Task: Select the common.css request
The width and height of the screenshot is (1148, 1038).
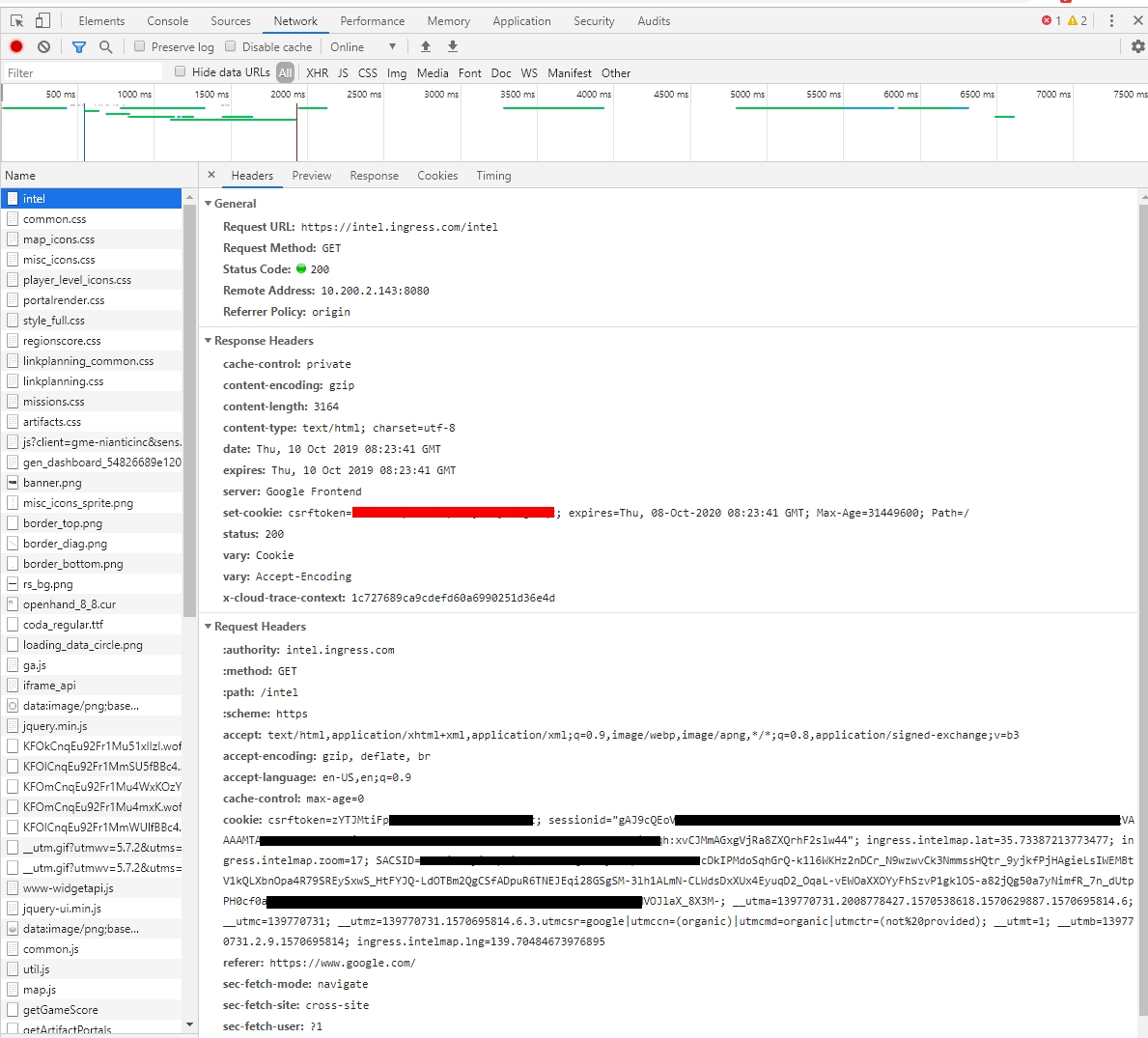Action: pyautogui.click(x=92, y=219)
